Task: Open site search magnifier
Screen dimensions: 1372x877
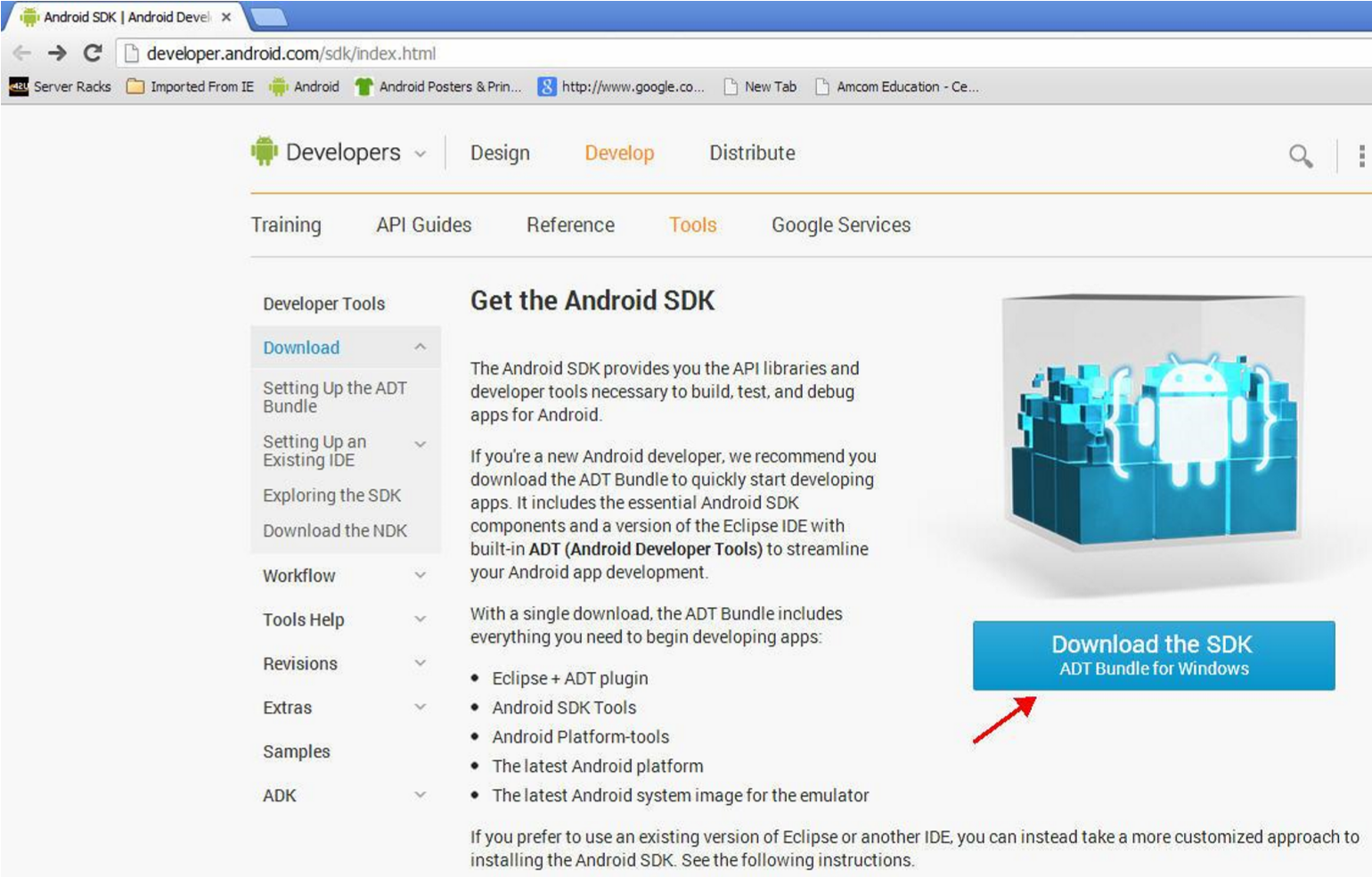Action: (x=1301, y=156)
